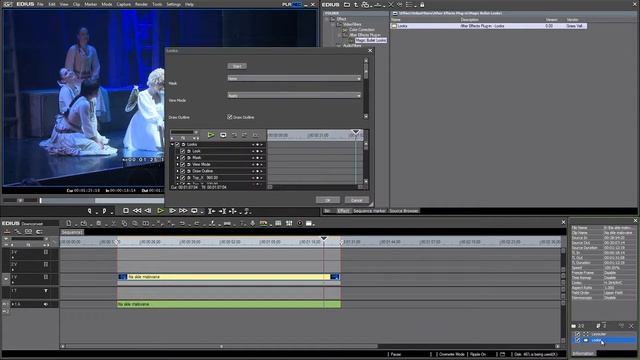Toggle the Looks effect checkbox in Information palette

coord(578,340)
